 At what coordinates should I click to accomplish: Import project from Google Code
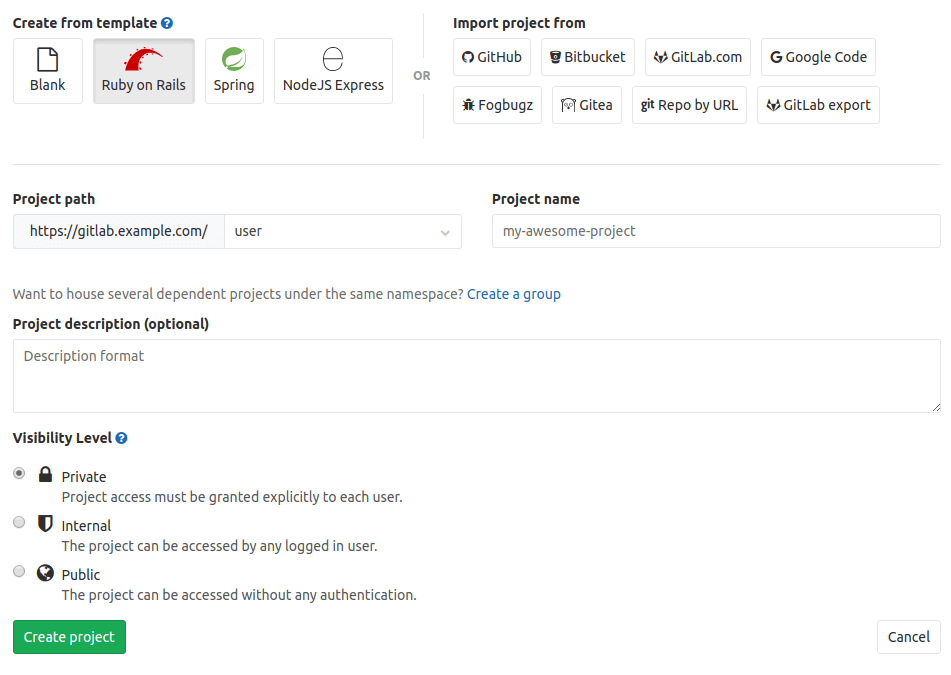(x=818, y=57)
